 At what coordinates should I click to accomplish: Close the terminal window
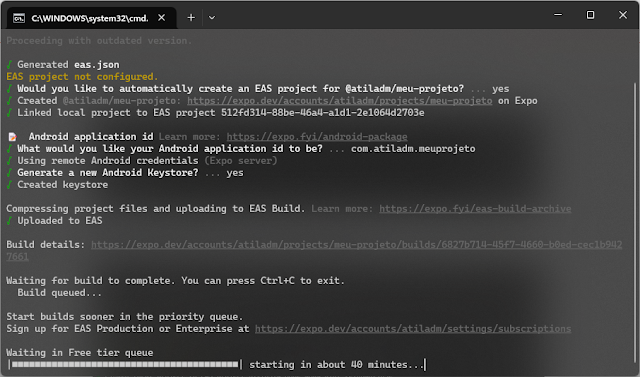623,15
